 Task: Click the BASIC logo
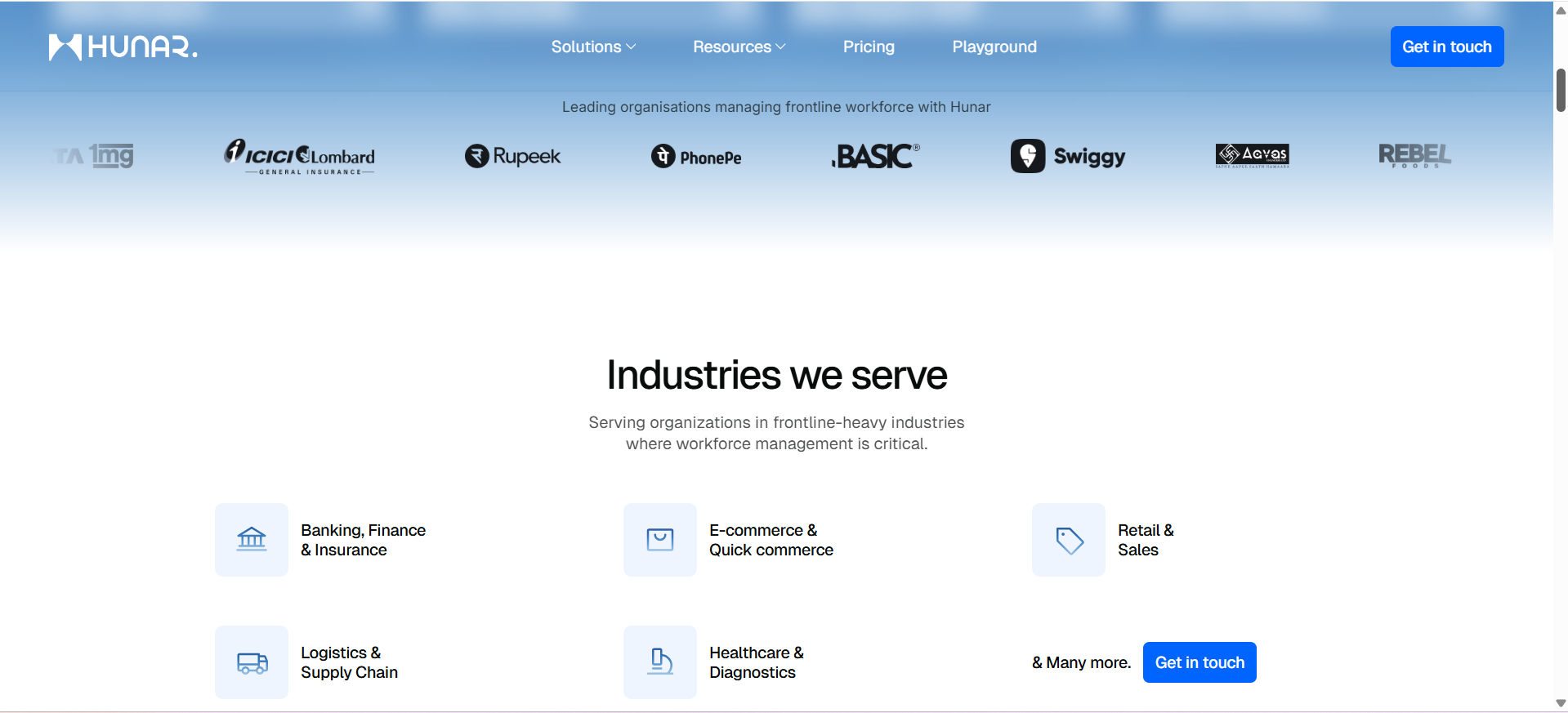point(875,156)
